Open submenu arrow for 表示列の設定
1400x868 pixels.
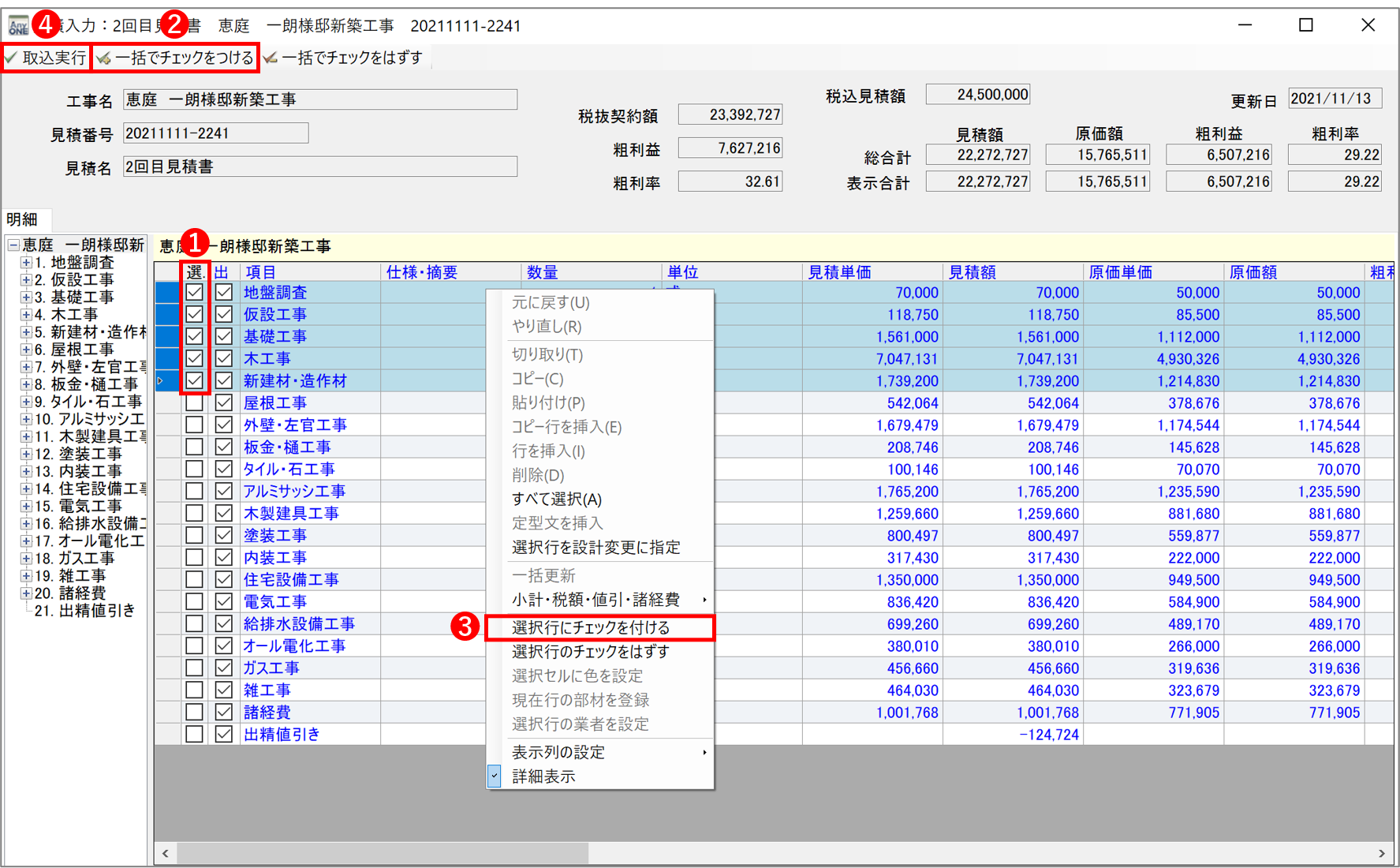[704, 753]
